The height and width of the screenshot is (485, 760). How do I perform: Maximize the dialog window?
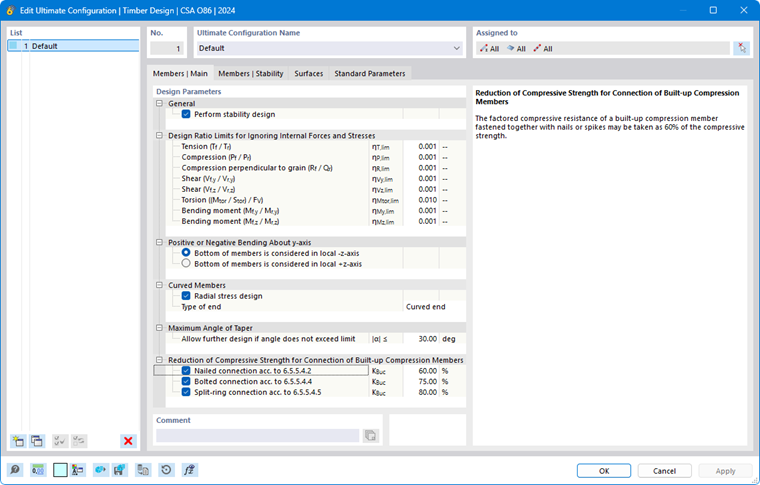pyautogui.click(x=713, y=10)
